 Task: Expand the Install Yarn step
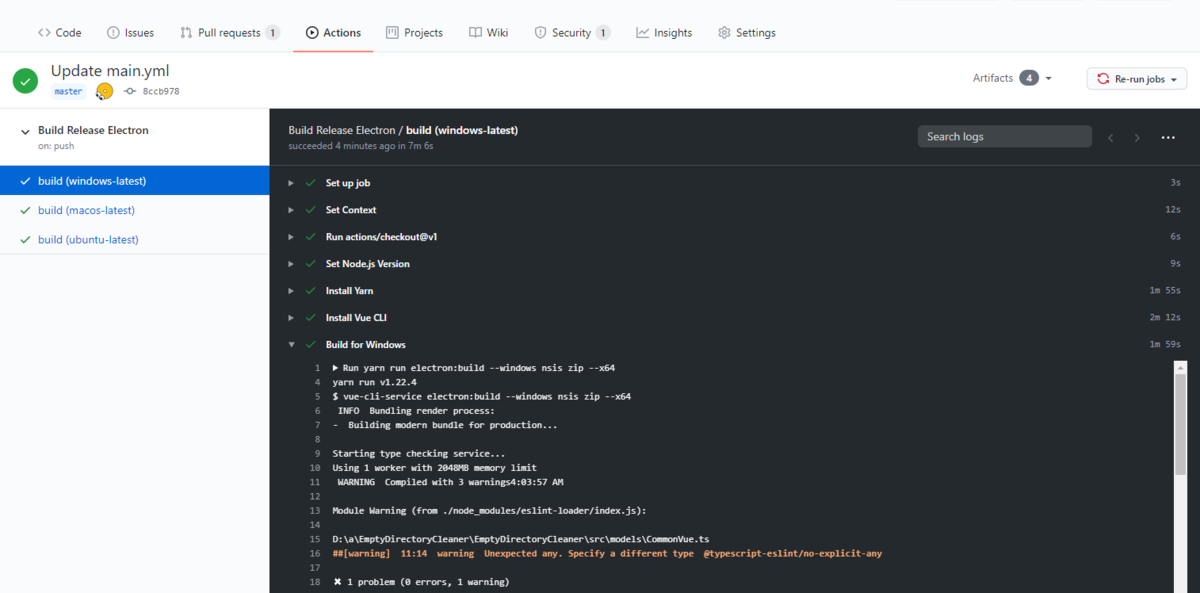(x=291, y=291)
